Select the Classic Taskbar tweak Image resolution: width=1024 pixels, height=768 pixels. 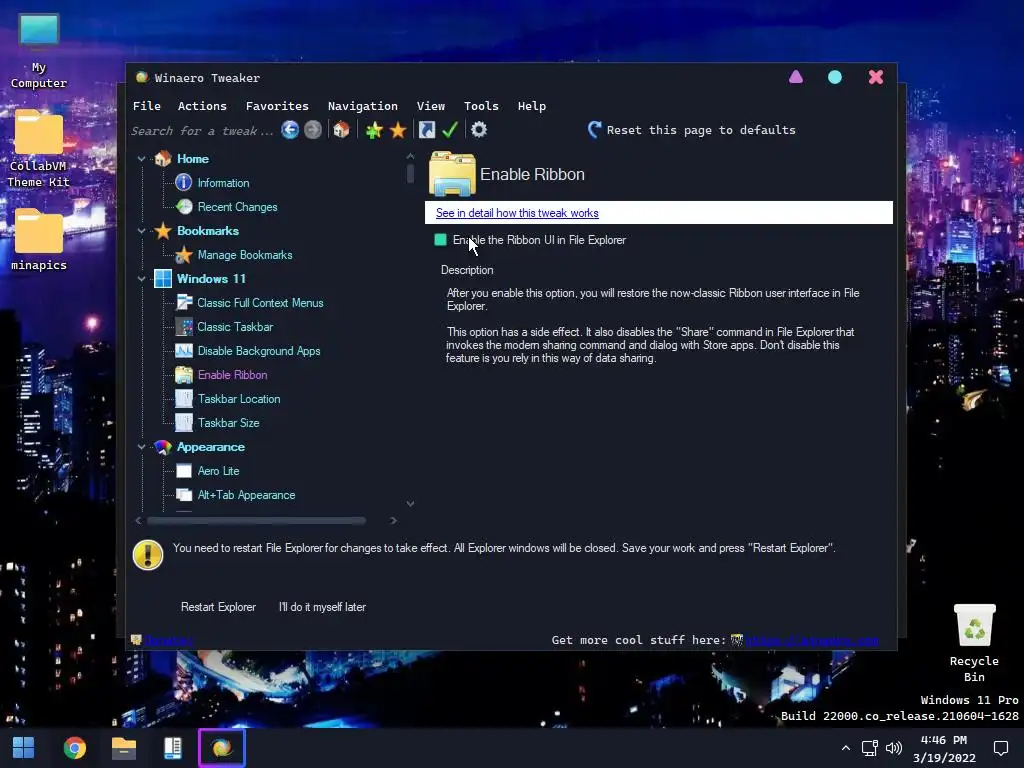pos(235,327)
